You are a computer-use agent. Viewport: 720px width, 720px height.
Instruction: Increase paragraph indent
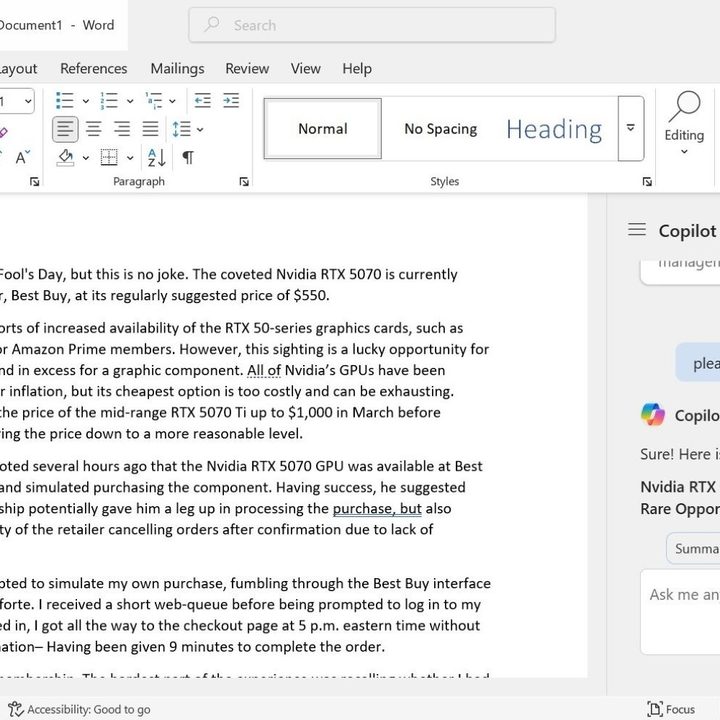[231, 101]
